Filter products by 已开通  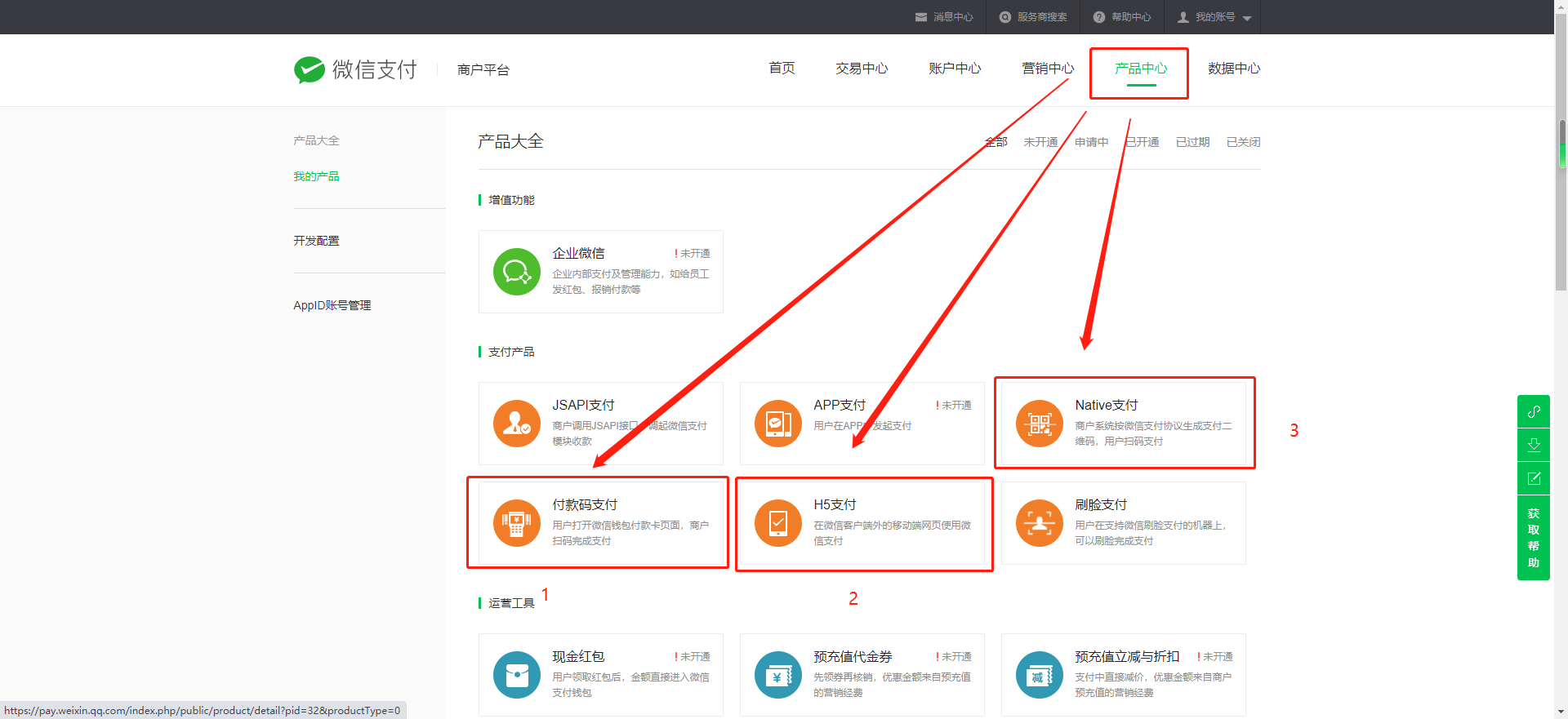tap(1142, 142)
